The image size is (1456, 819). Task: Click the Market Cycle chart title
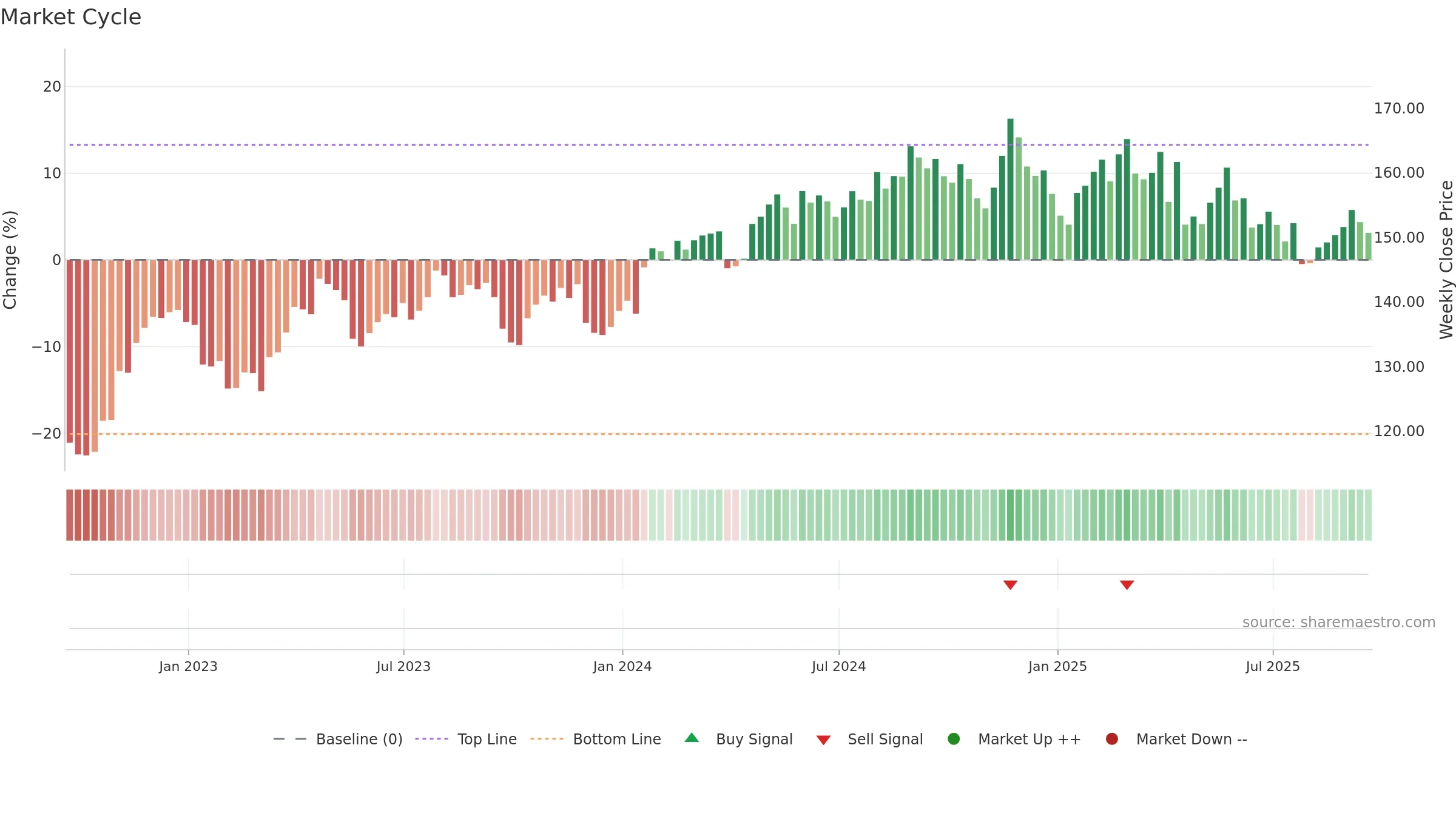[x=71, y=17]
